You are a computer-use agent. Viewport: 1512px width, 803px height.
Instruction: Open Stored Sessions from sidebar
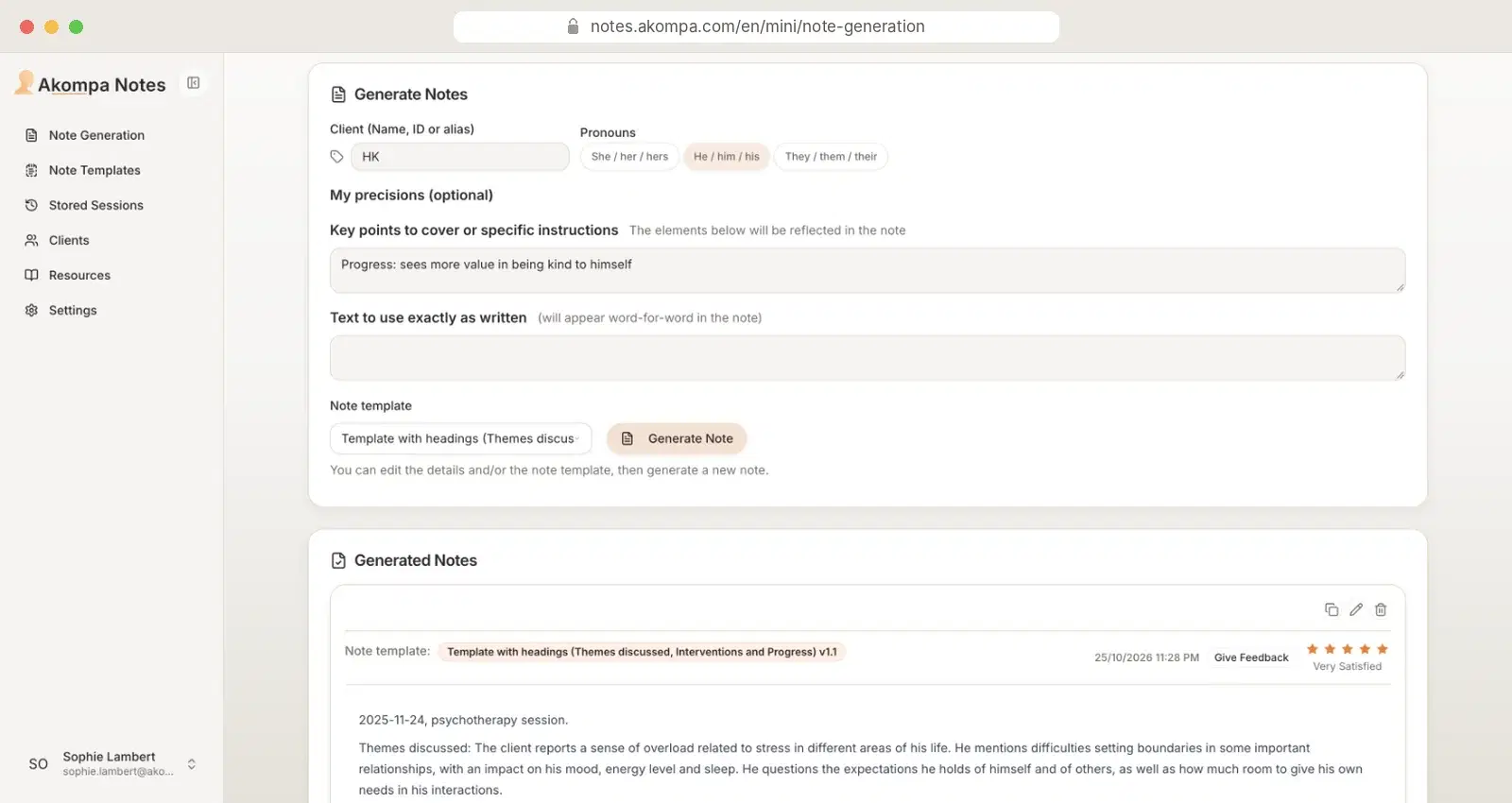[96, 205]
